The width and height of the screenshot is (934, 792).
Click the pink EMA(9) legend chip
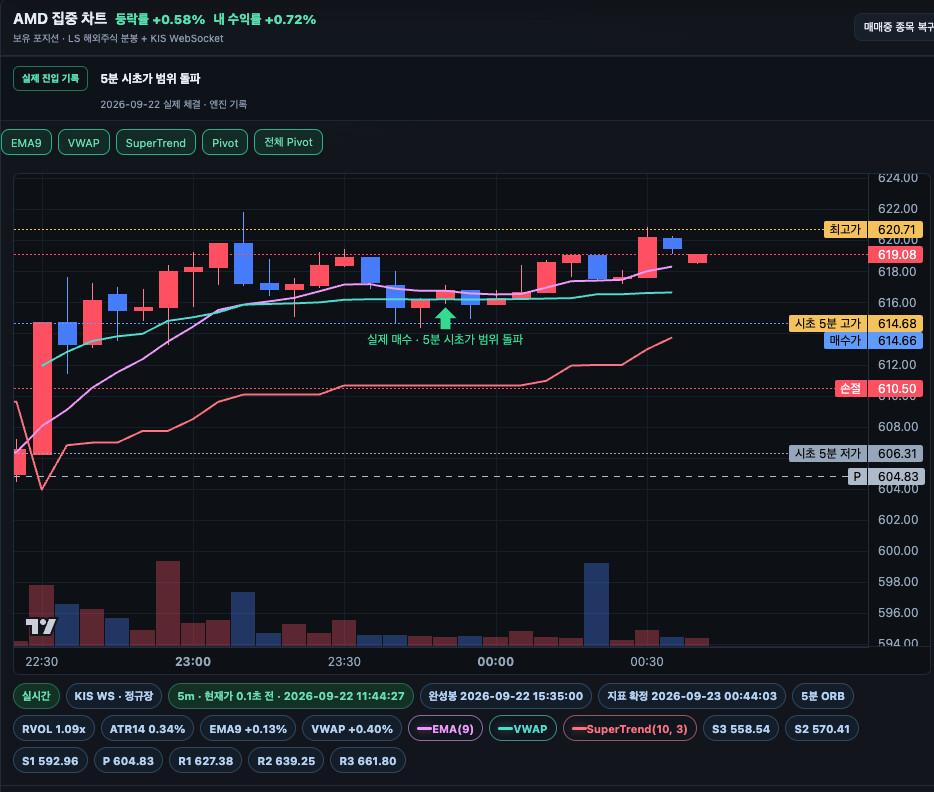tap(445, 728)
